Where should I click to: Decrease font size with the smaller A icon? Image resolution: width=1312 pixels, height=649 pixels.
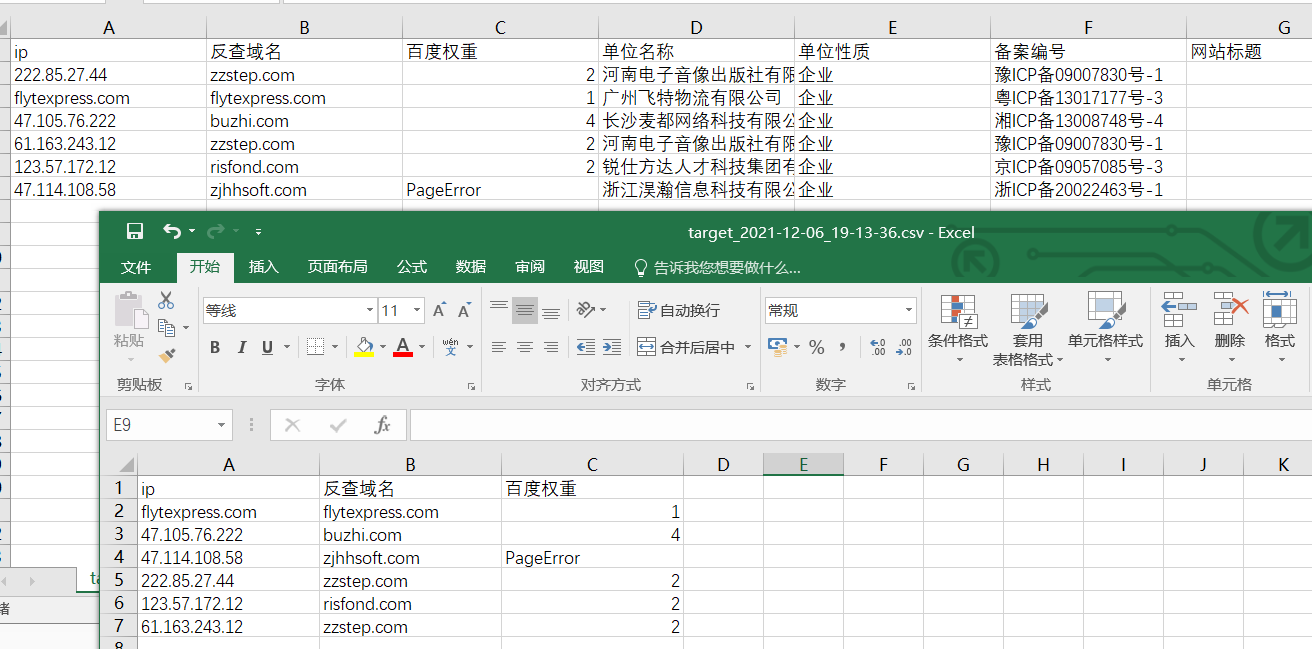coord(464,311)
